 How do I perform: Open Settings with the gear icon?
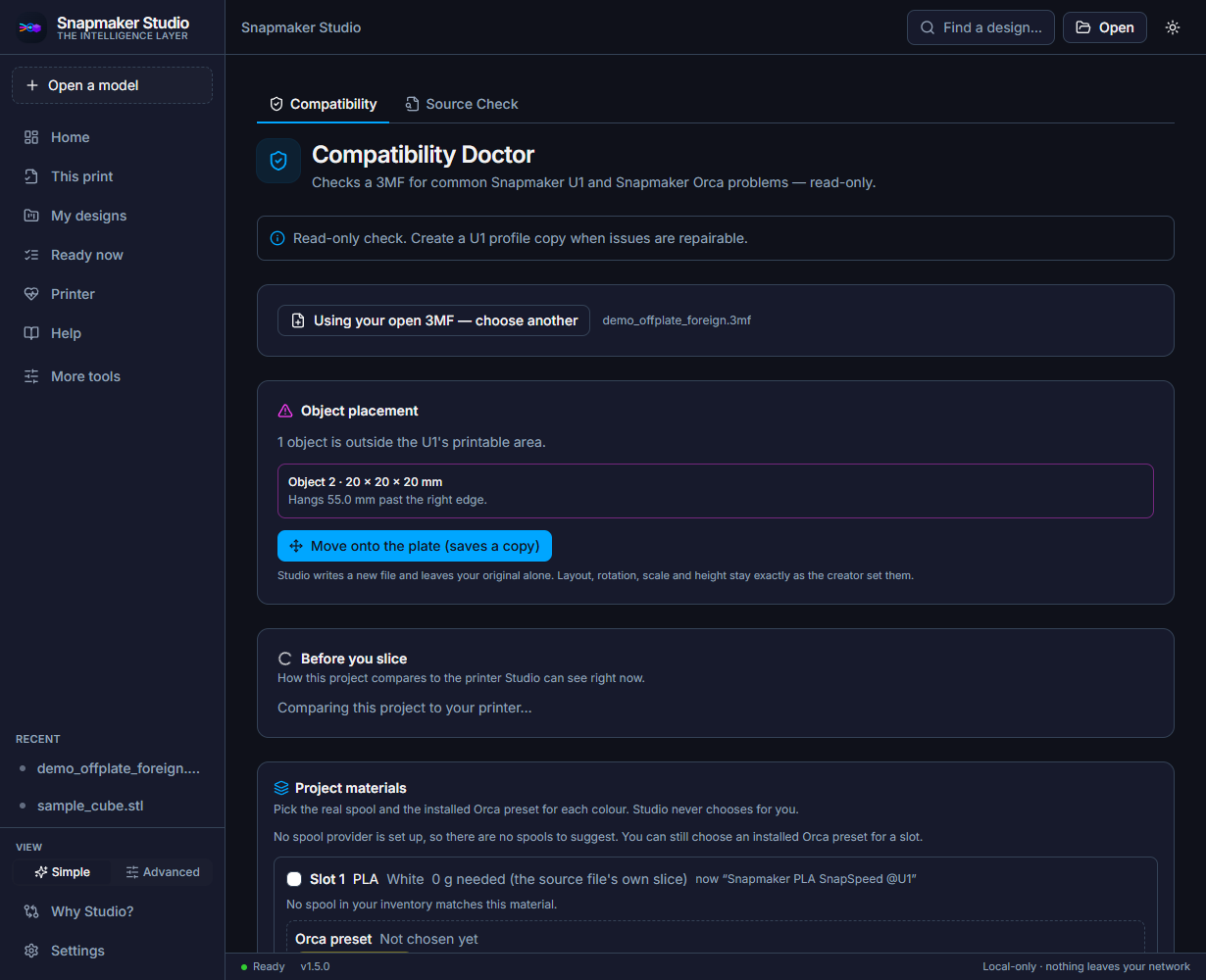112,951
